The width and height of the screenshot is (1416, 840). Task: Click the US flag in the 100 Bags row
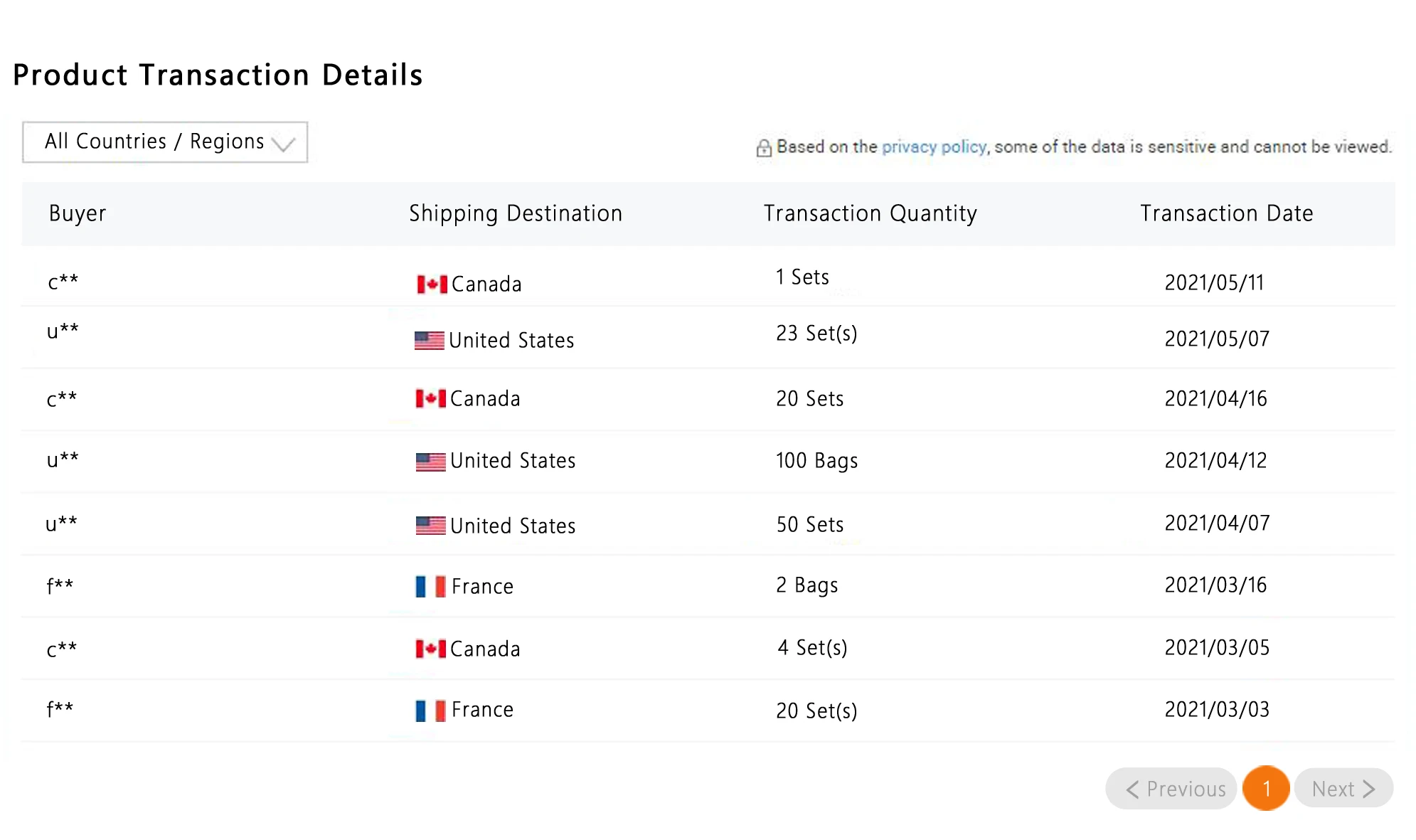(x=431, y=462)
